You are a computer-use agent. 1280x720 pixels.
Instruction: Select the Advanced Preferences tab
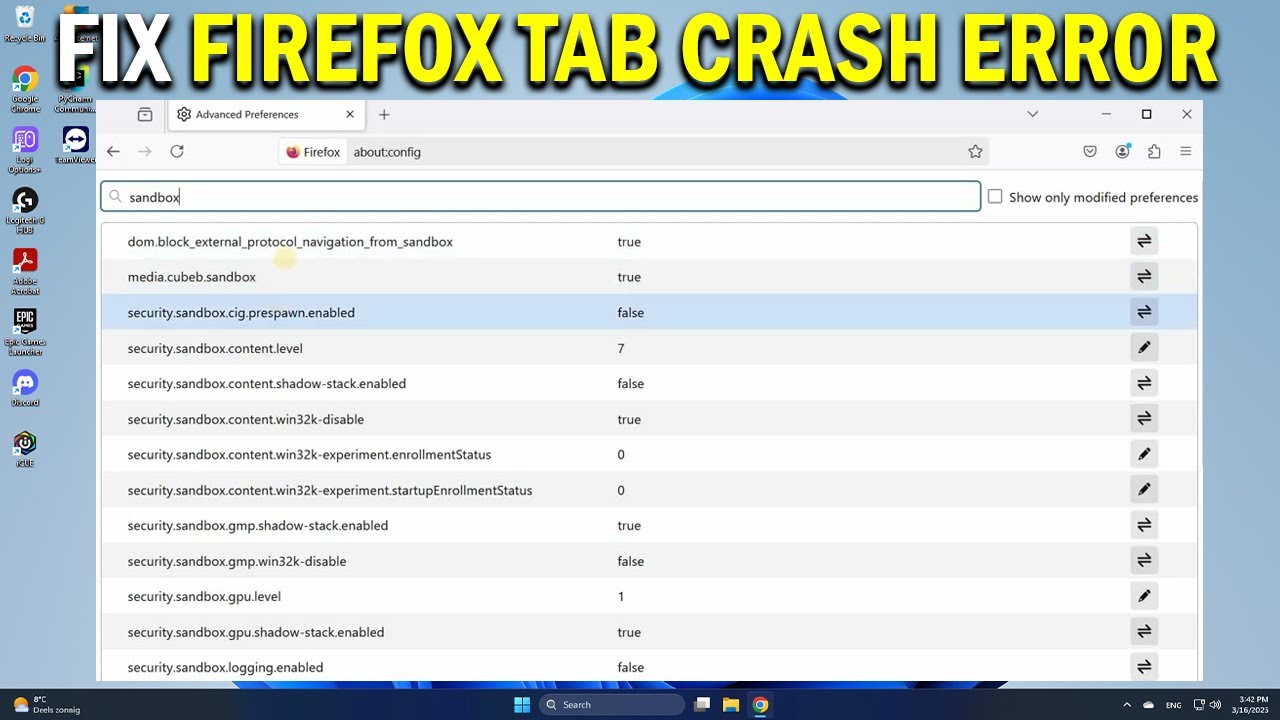click(x=265, y=115)
